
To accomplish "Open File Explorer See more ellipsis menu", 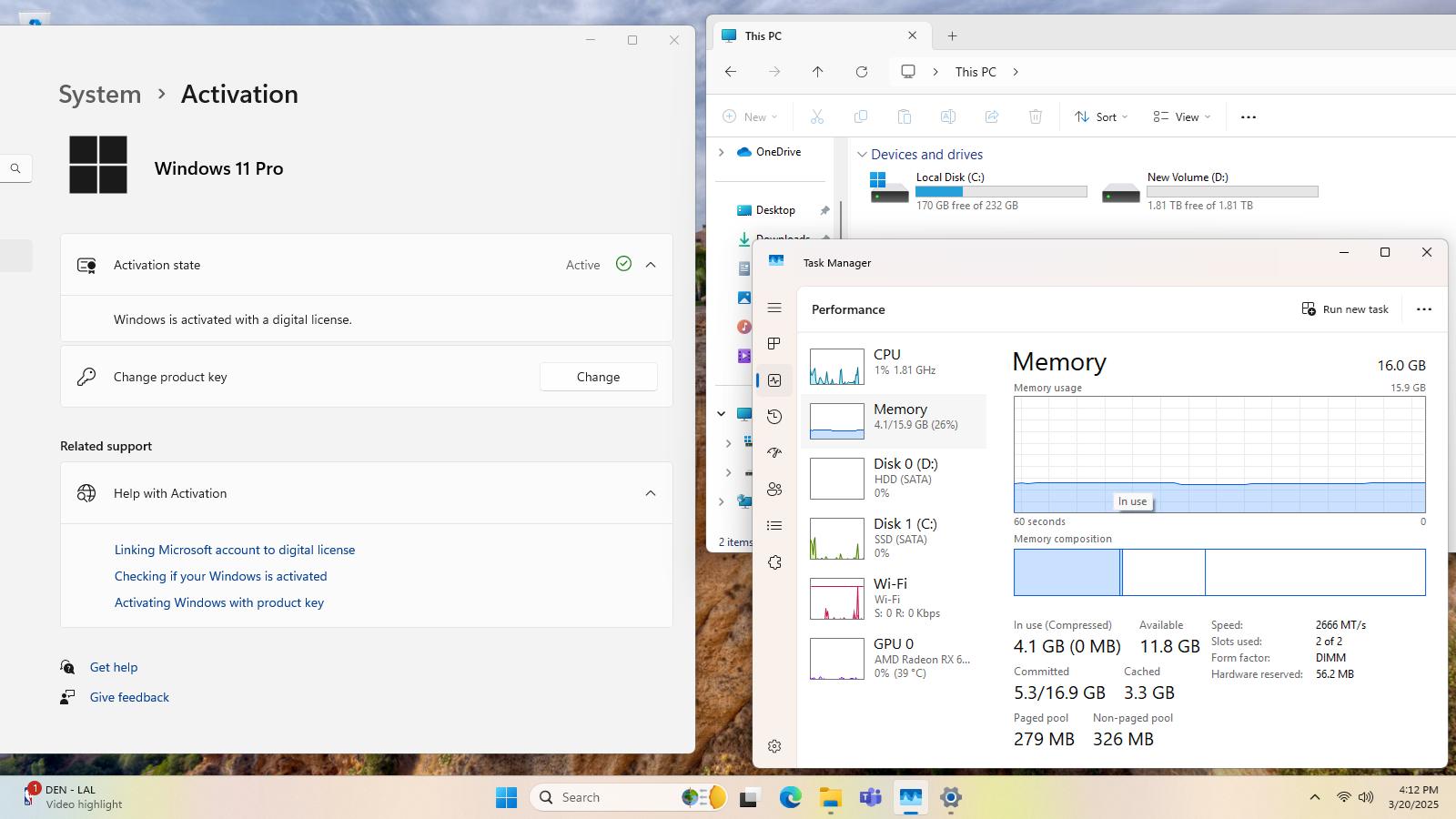I will [1249, 117].
